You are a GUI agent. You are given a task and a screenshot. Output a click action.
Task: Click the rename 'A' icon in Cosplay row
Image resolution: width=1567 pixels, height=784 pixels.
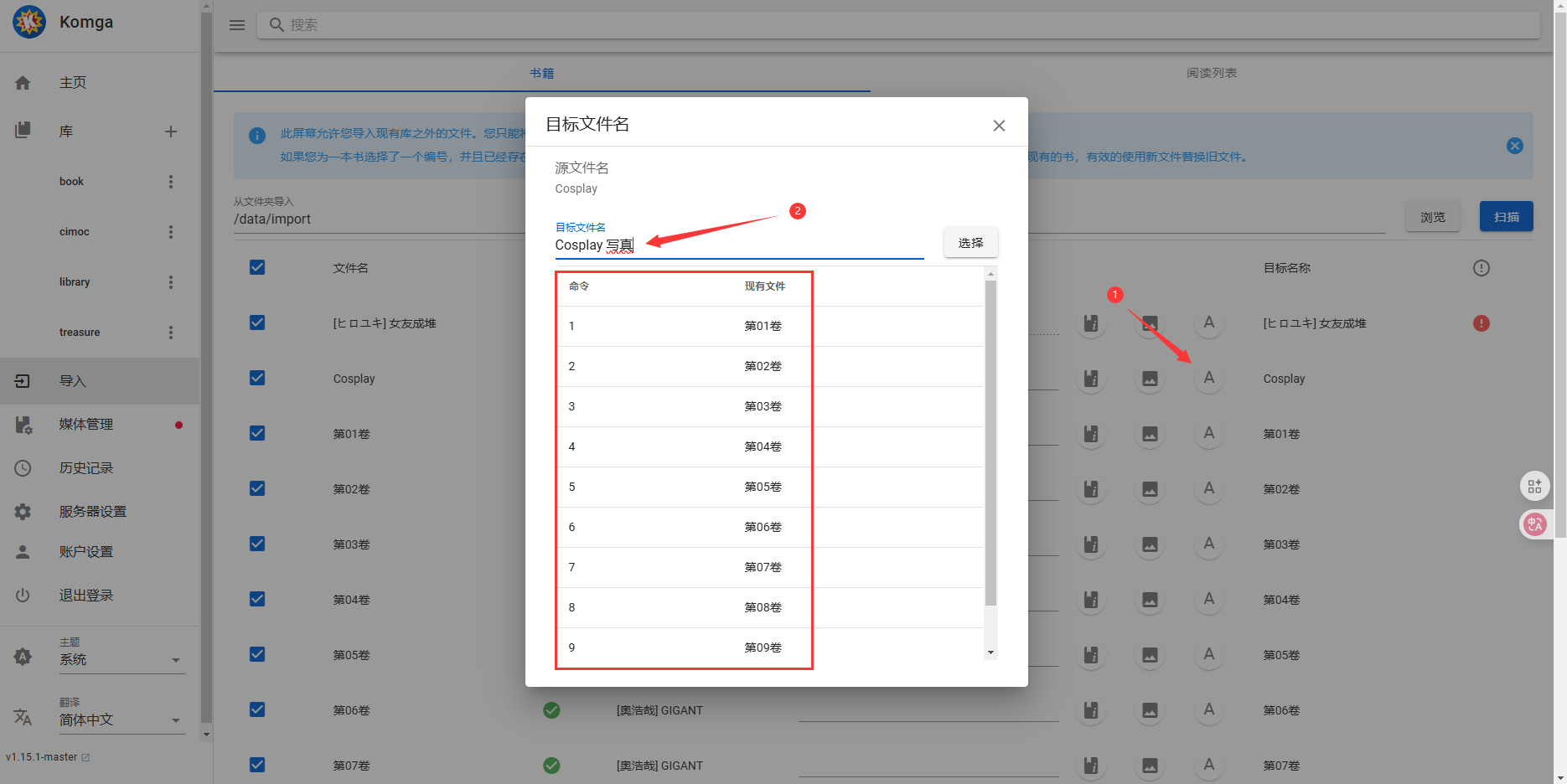[1208, 378]
